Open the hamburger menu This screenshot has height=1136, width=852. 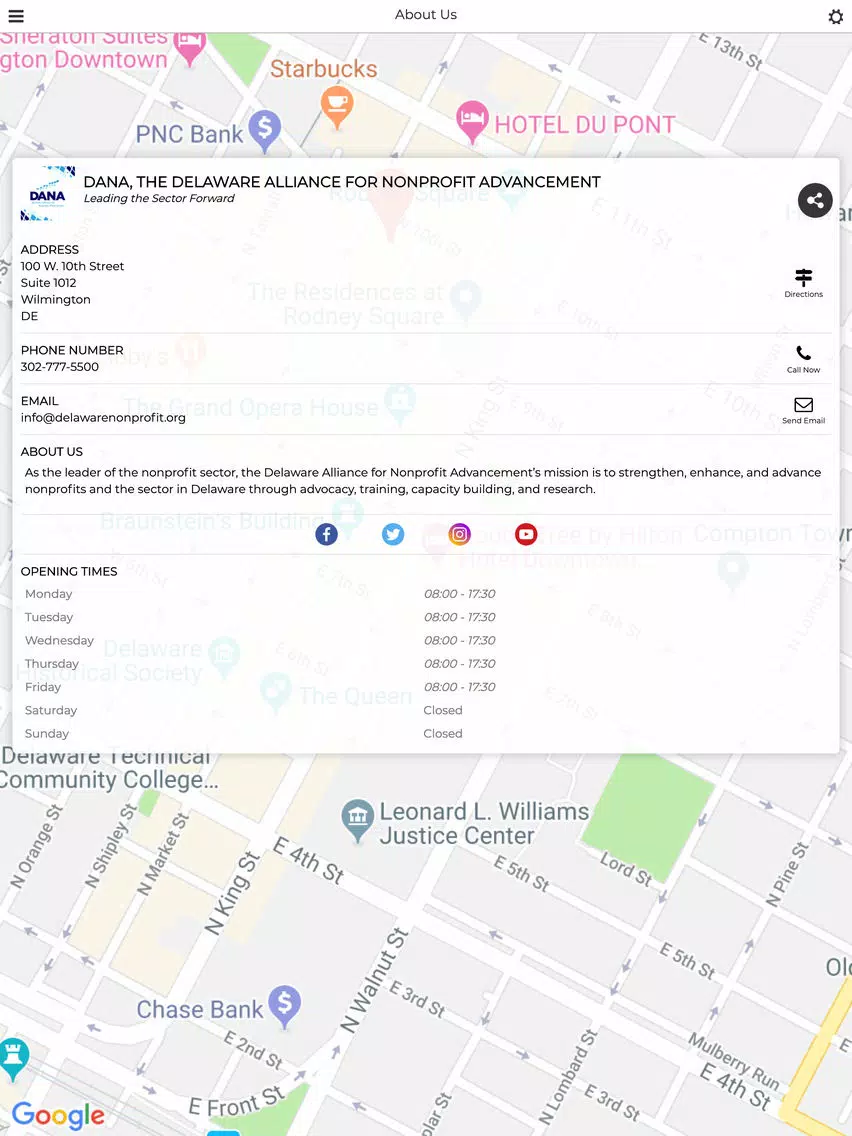click(16, 16)
